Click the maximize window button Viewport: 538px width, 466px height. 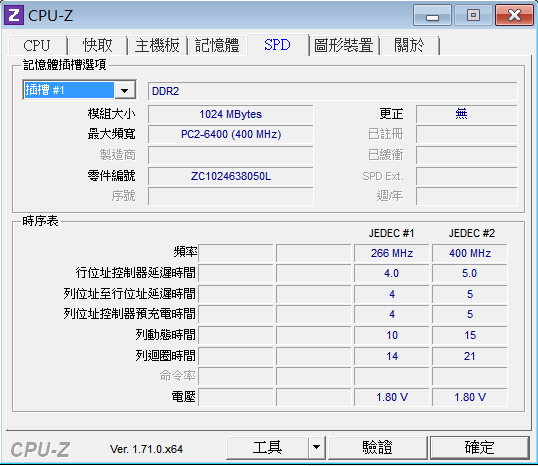(x=473, y=15)
